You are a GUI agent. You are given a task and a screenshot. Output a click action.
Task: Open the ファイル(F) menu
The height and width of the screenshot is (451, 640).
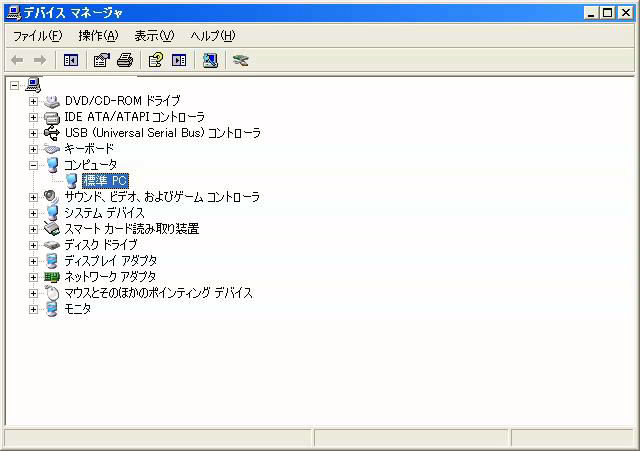point(38,36)
